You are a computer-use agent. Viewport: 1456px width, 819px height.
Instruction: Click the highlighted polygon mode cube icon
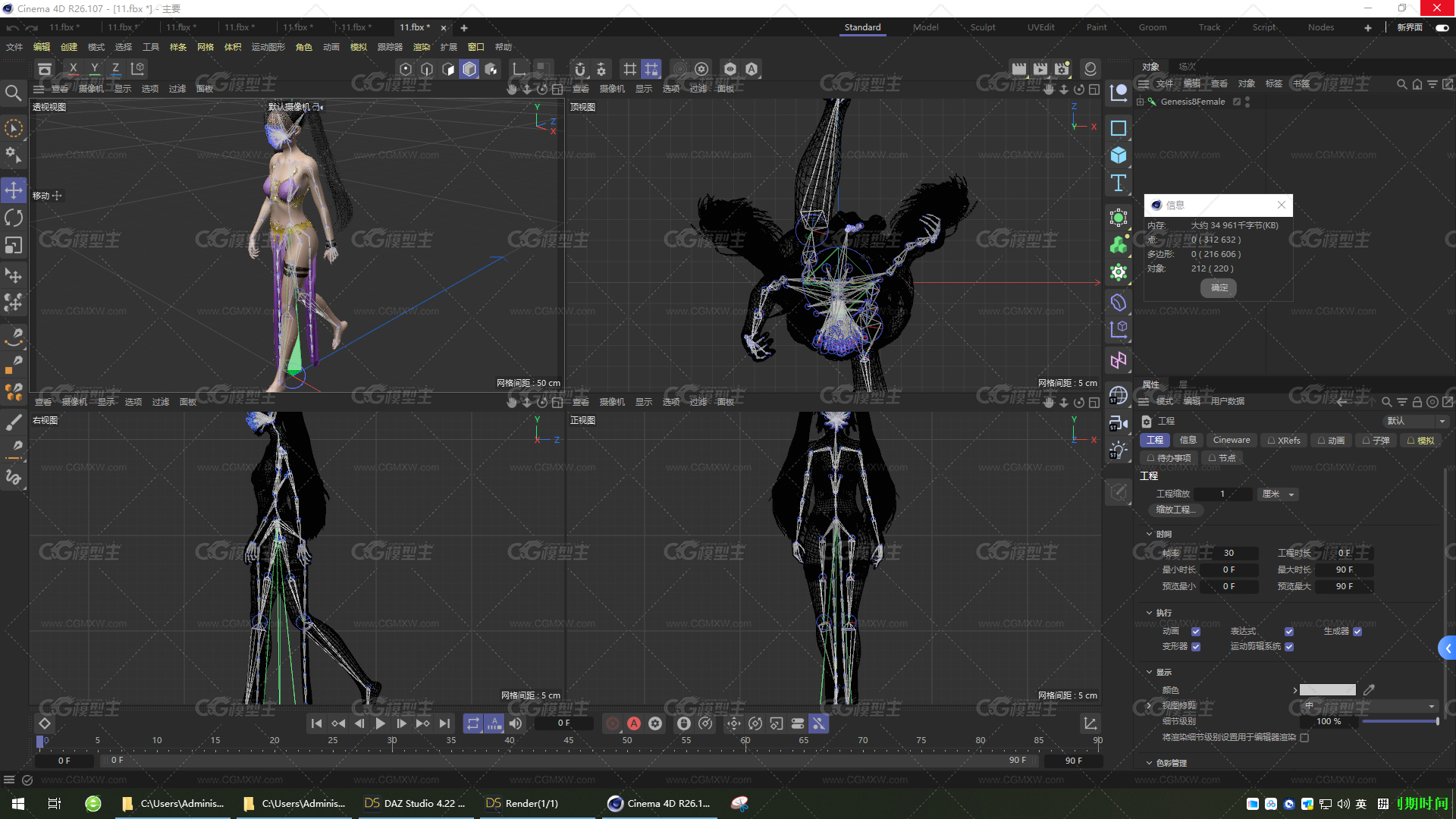(469, 69)
